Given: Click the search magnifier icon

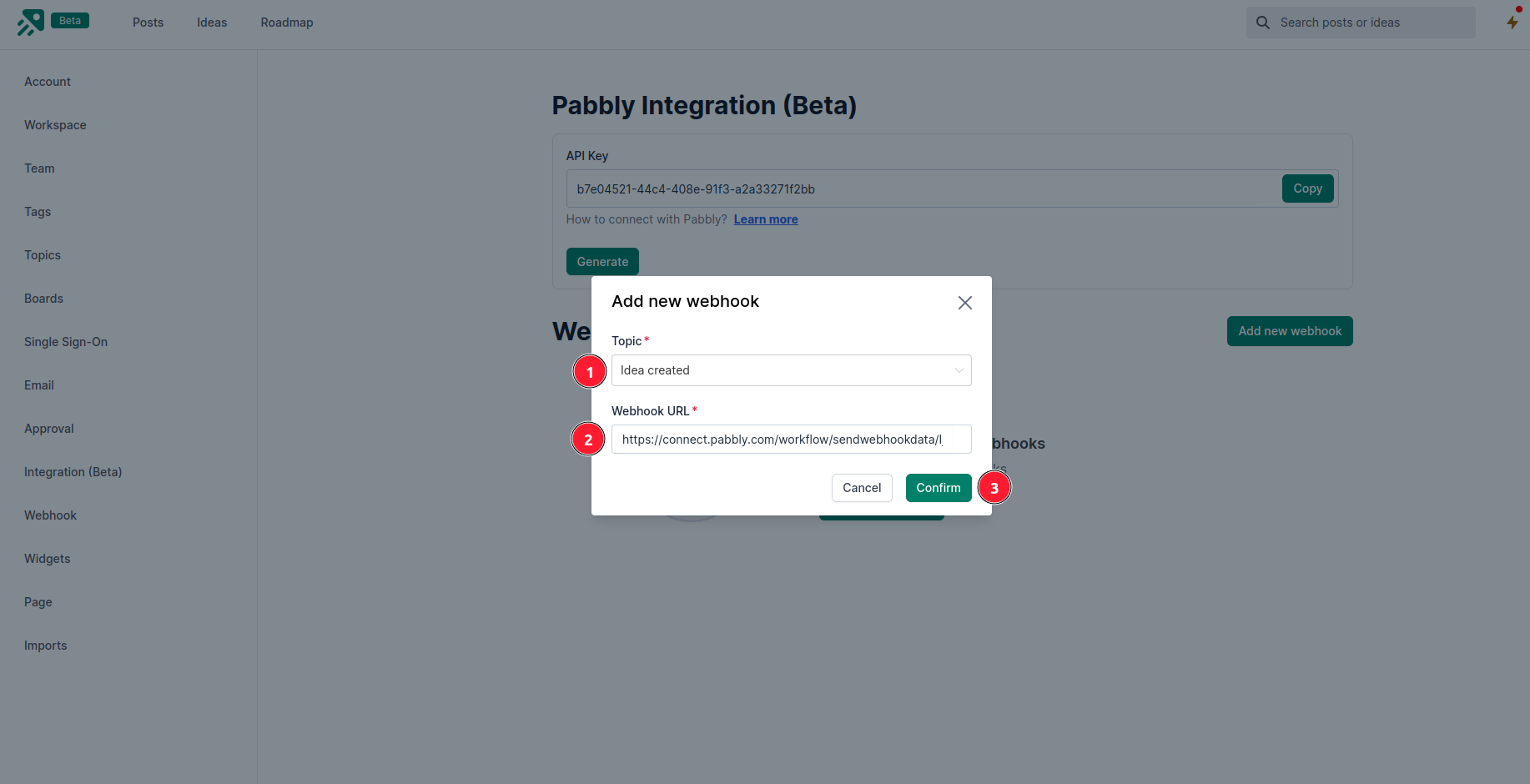Looking at the screenshot, I should tap(1263, 23).
